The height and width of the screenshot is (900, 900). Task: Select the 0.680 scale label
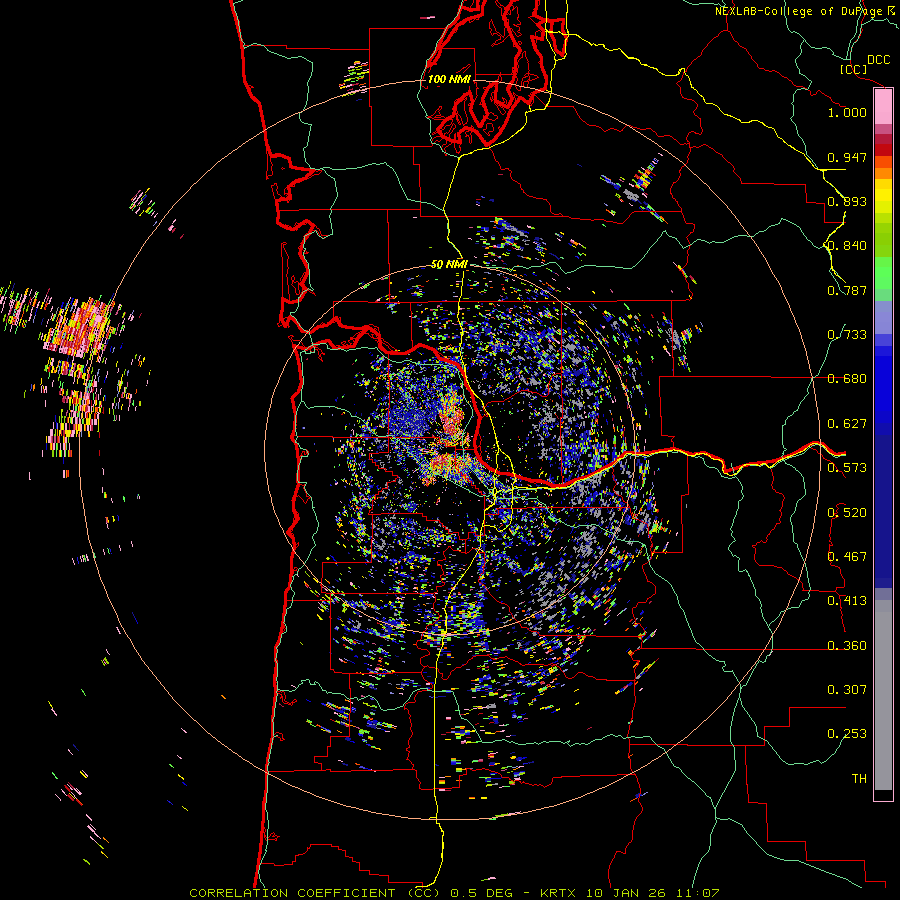847,378
